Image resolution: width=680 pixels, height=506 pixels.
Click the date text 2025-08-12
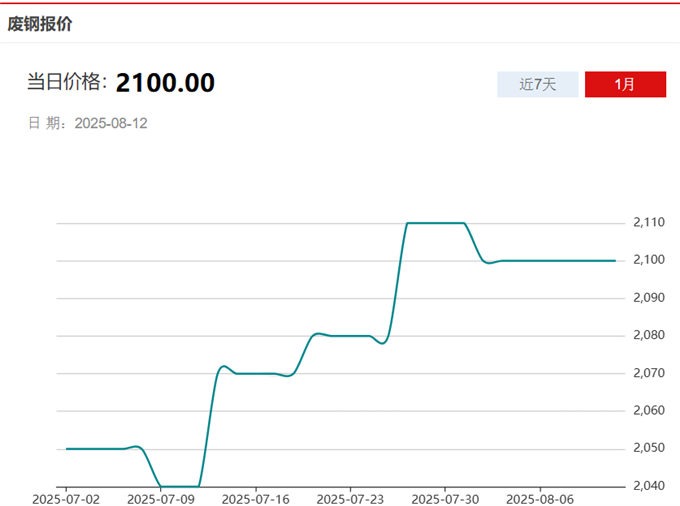point(111,124)
